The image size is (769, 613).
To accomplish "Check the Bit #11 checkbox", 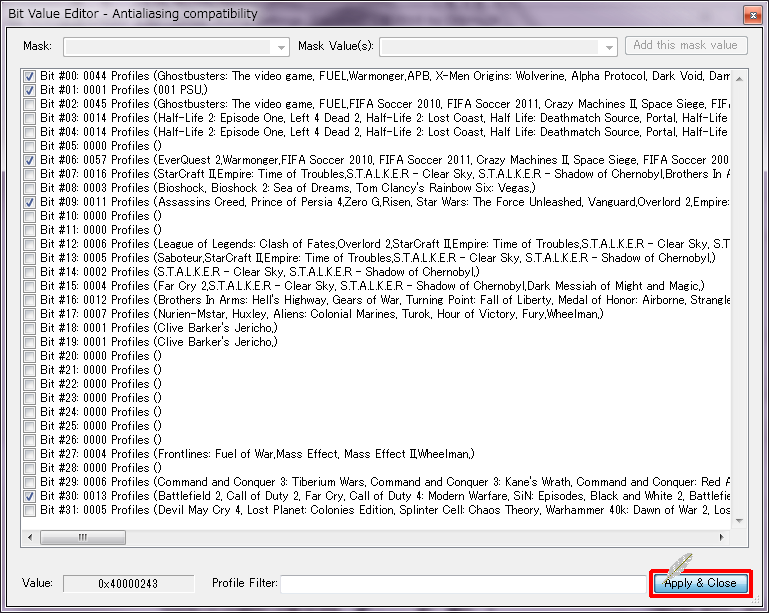I will pyautogui.click(x=29, y=230).
